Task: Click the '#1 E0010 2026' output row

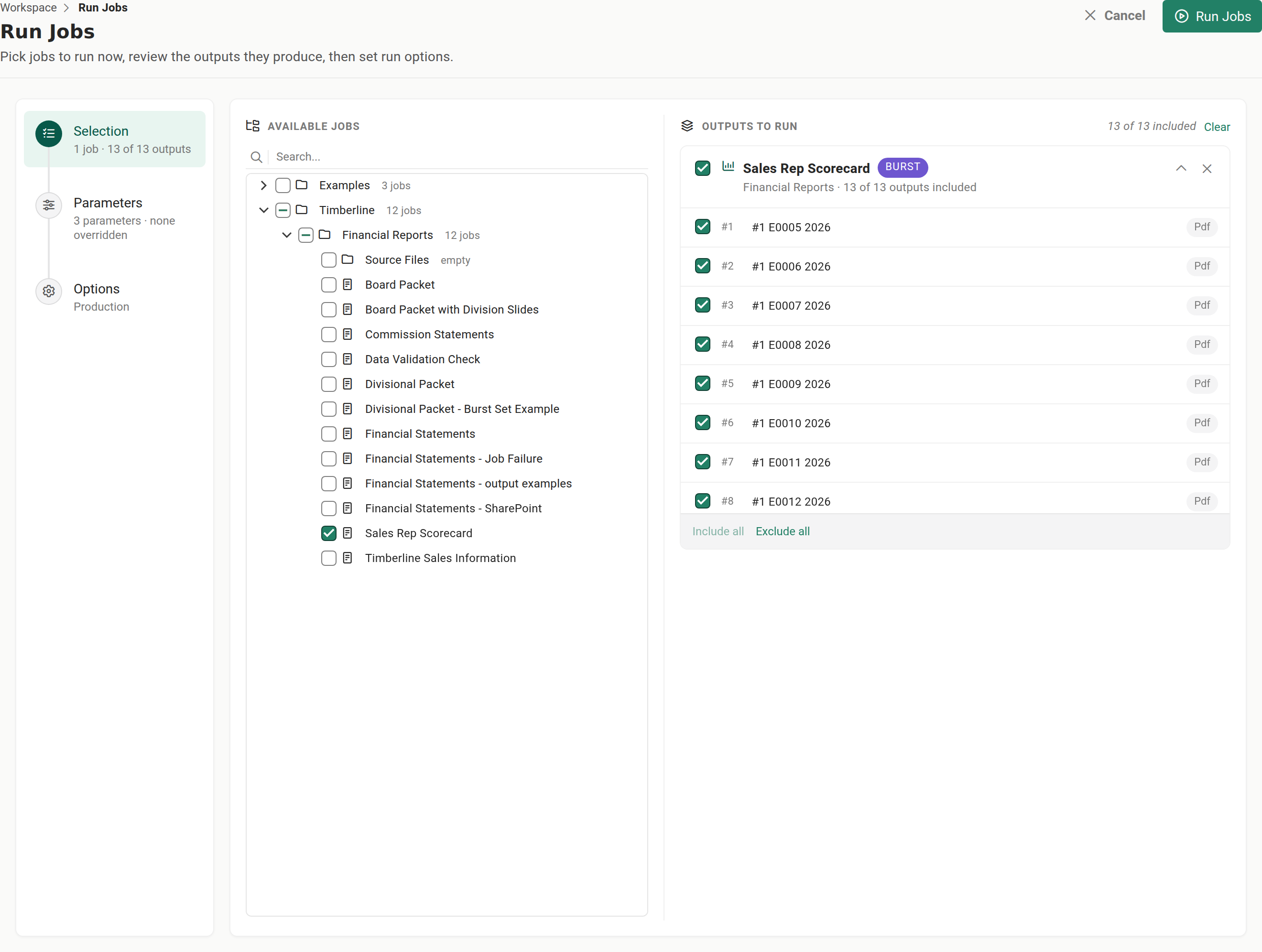Action: 955,422
